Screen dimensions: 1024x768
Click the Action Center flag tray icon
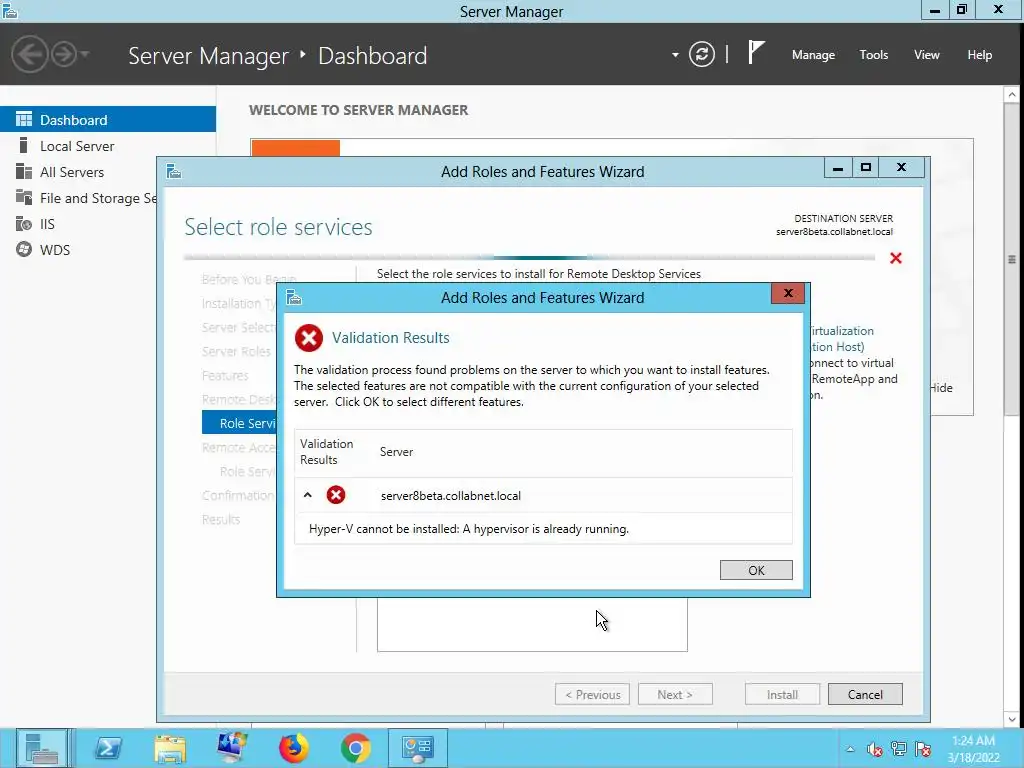[x=923, y=750]
